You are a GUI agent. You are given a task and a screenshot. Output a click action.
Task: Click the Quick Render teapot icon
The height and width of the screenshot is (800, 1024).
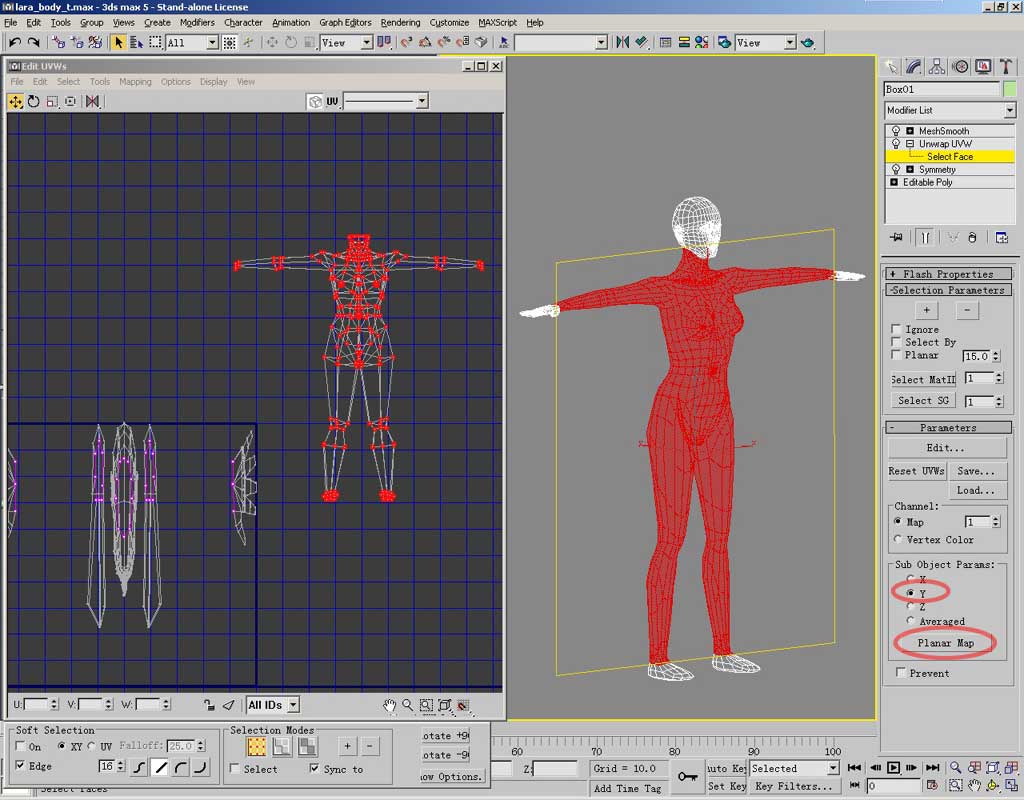[x=807, y=43]
